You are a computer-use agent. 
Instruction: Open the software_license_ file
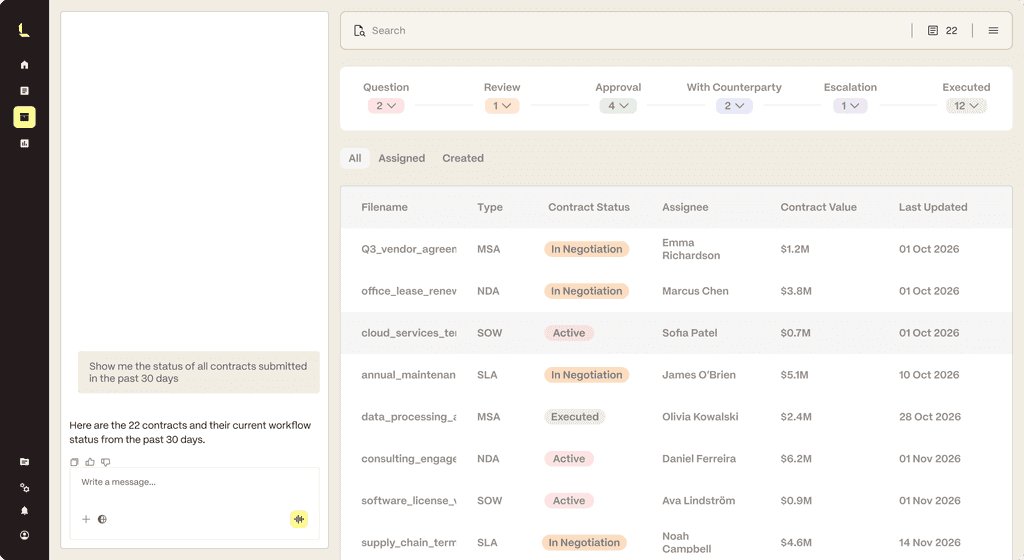409,501
